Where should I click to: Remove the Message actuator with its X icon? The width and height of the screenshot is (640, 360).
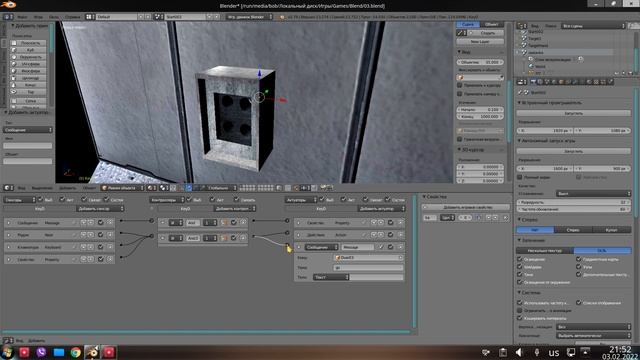(400, 247)
